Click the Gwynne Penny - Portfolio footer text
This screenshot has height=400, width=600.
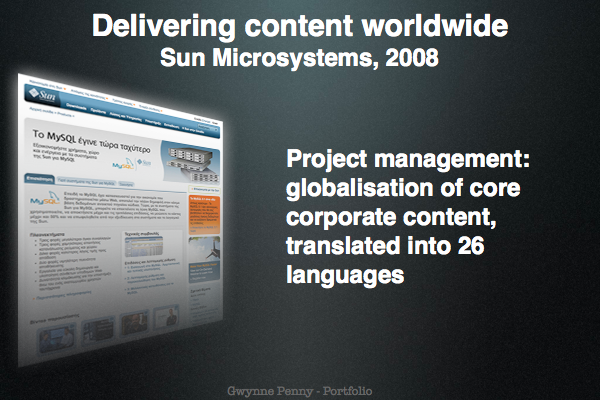pos(300,391)
